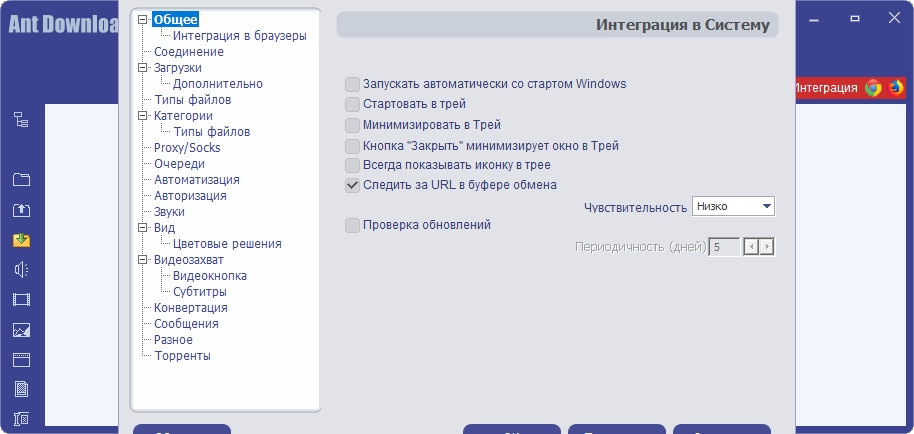914x434 pixels.
Task: Maximize the Ant Download Manager main window
Action: pos(855,19)
